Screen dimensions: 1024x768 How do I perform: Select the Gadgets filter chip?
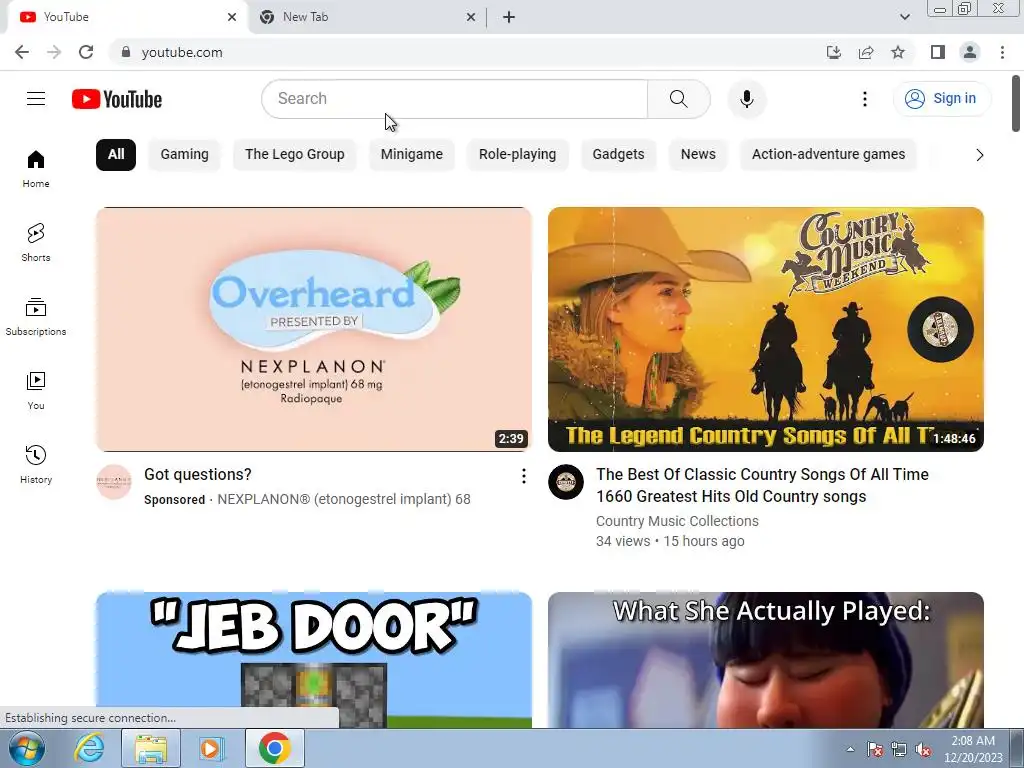tap(618, 155)
